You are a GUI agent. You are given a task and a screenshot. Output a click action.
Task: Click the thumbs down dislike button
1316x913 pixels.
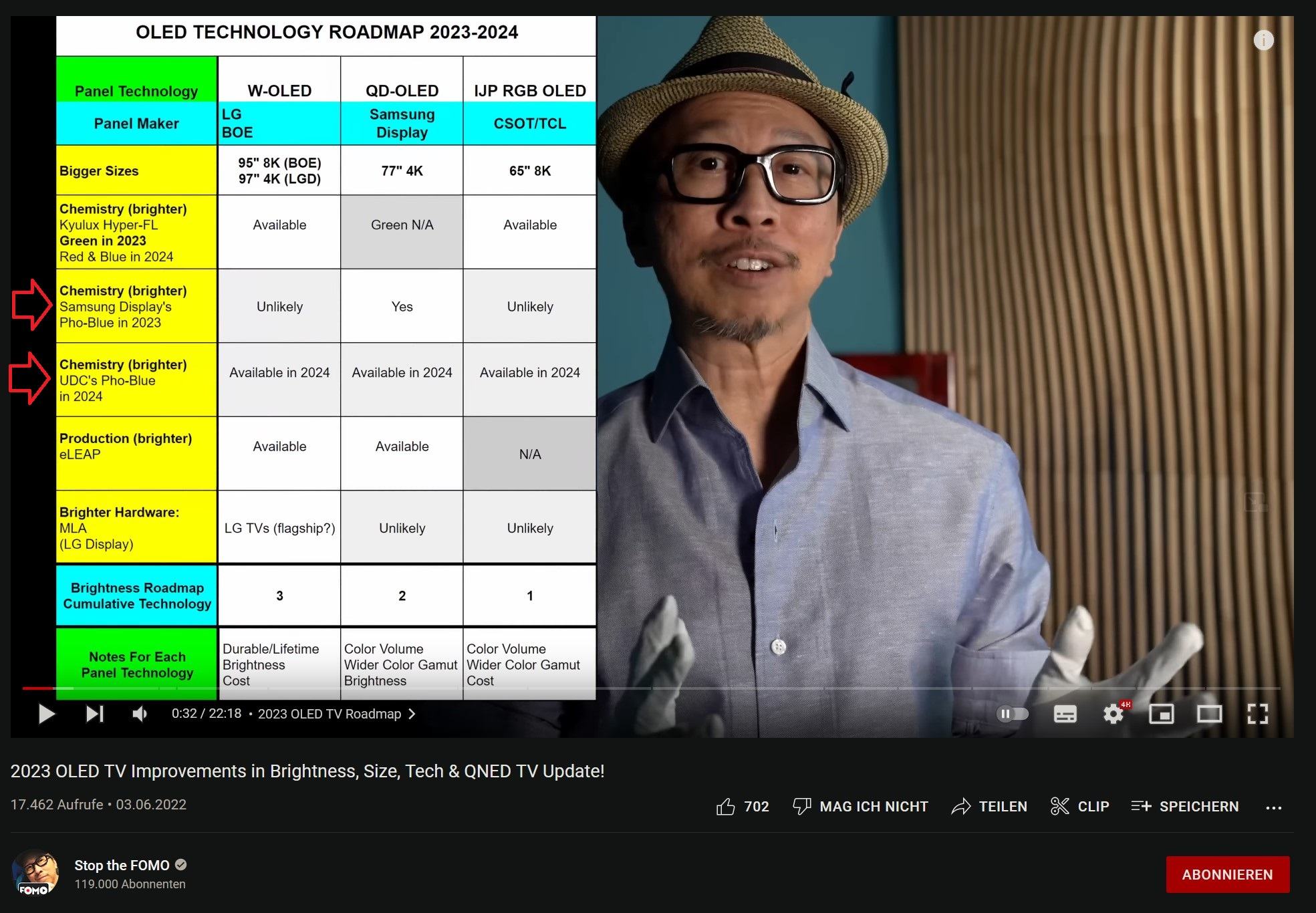[x=800, y=806]
